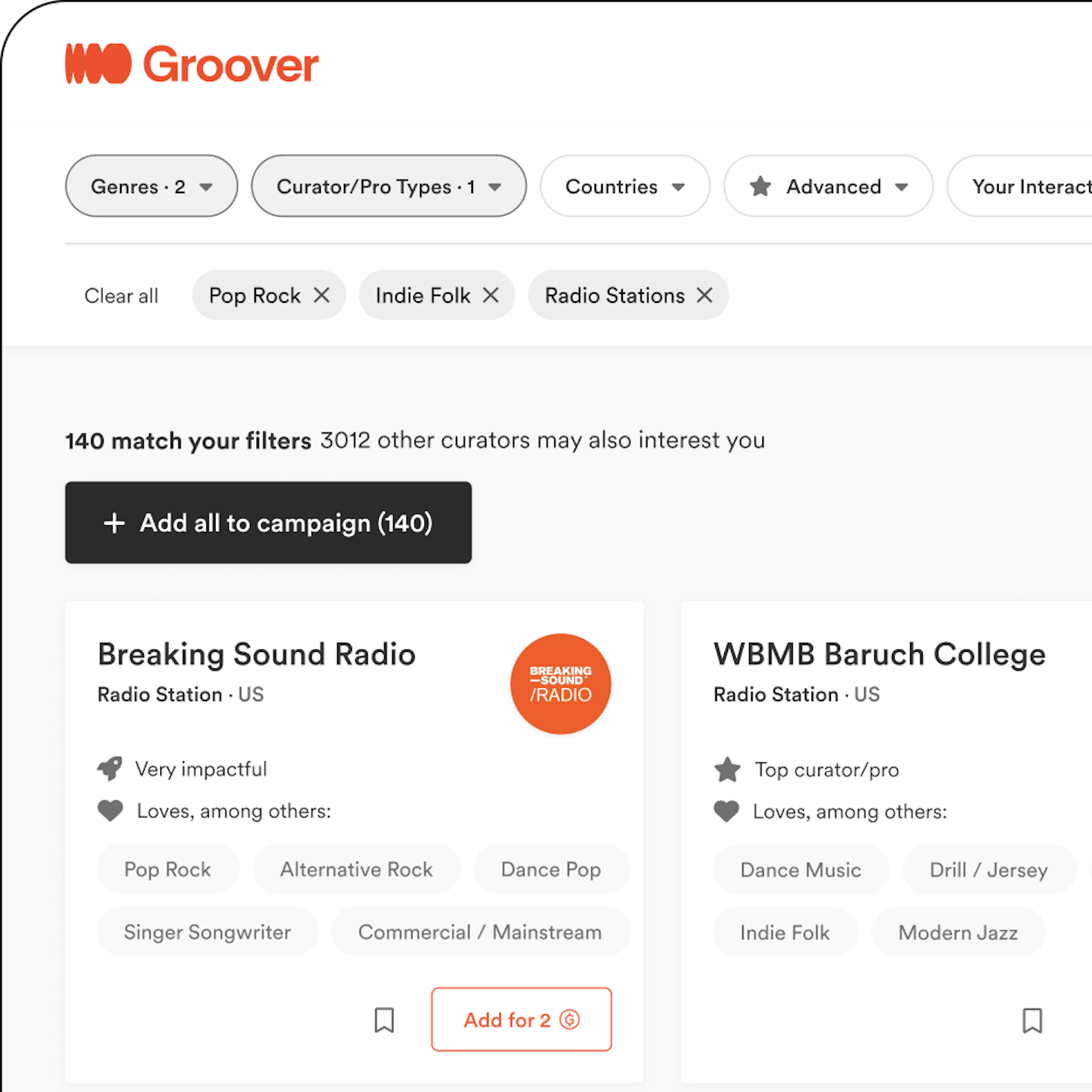Bookmark Breaking Sound Radio
Viewport: 1092px width, 1092px height.
384,1020
